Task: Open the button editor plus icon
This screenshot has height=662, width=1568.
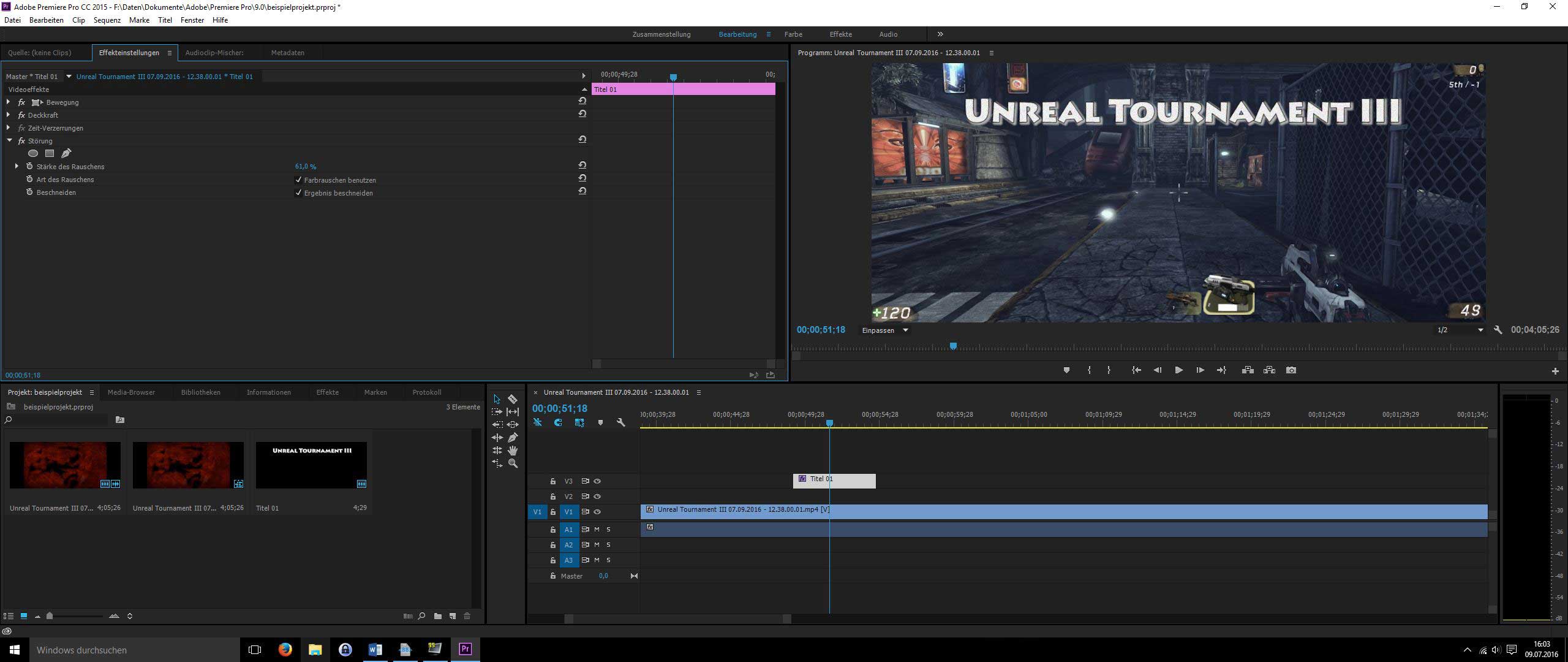Action: tap(1555, 371)
